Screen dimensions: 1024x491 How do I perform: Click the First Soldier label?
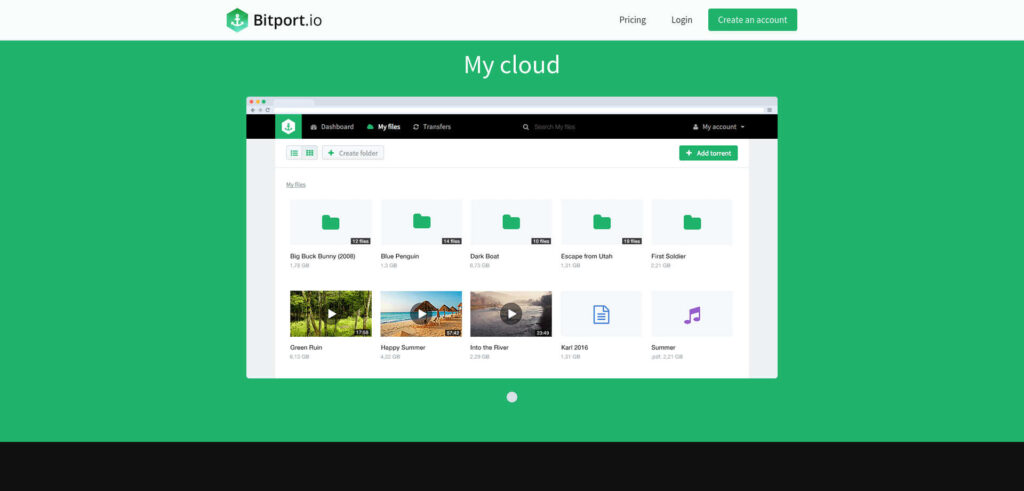coord(669,257)
